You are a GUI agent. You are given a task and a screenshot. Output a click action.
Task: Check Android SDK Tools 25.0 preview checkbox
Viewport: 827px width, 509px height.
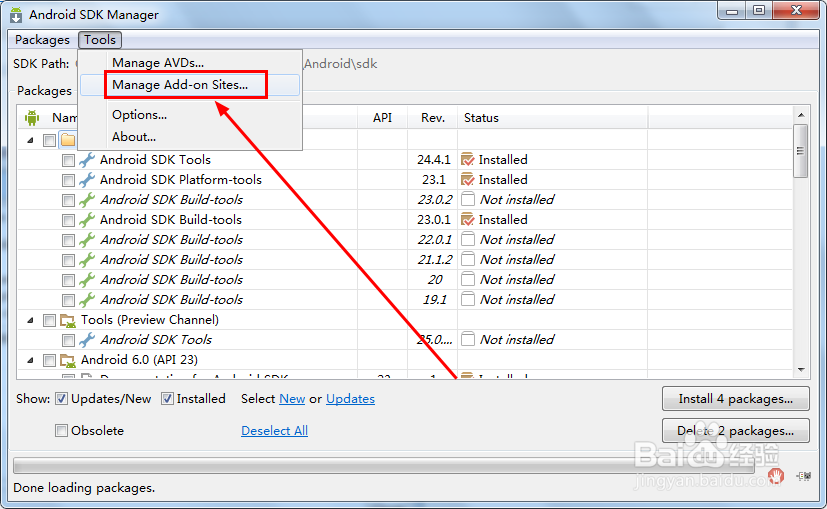tap(68, 340)
